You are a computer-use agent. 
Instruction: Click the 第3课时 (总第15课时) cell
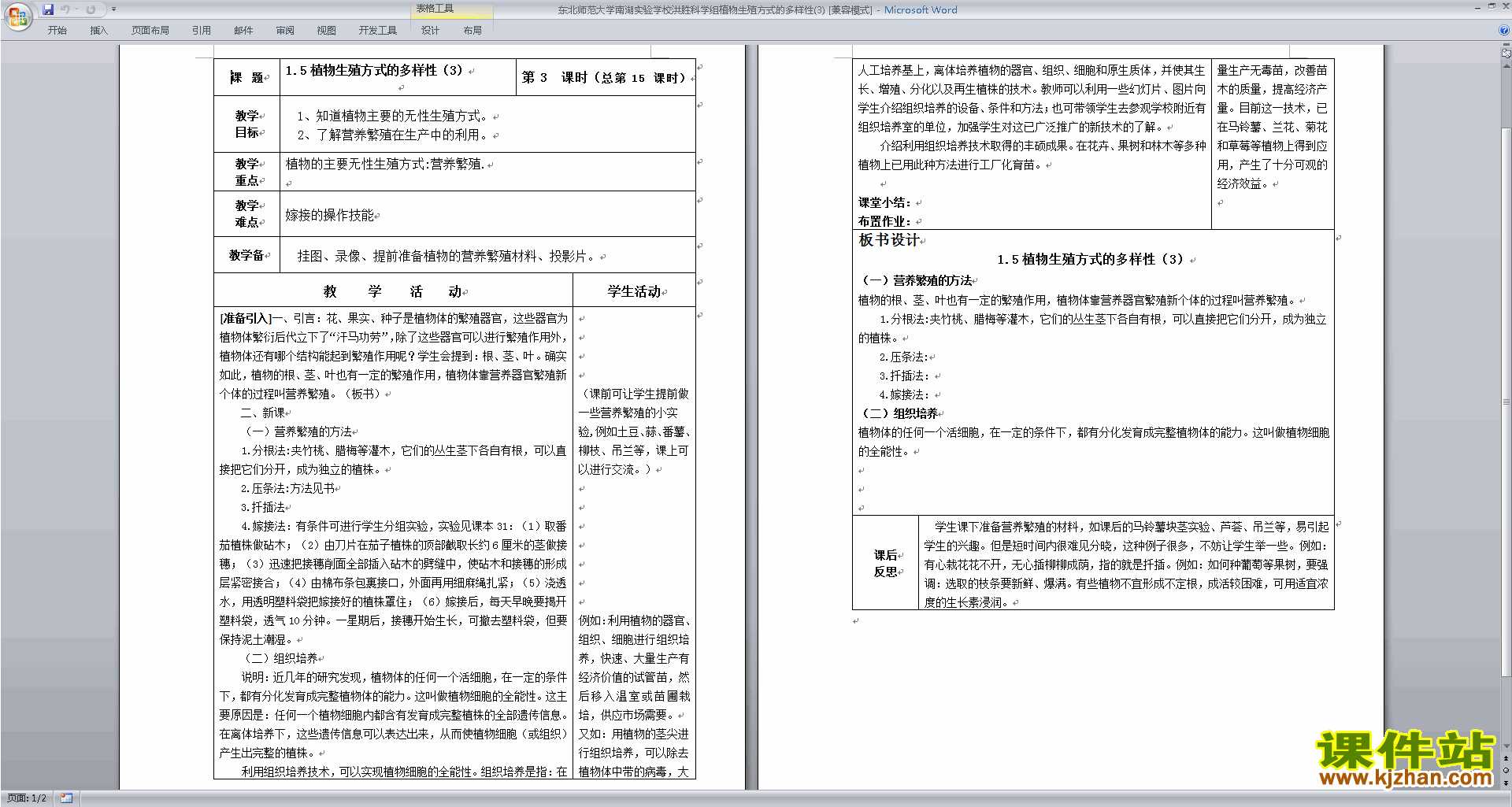click(x=604, y=77)
